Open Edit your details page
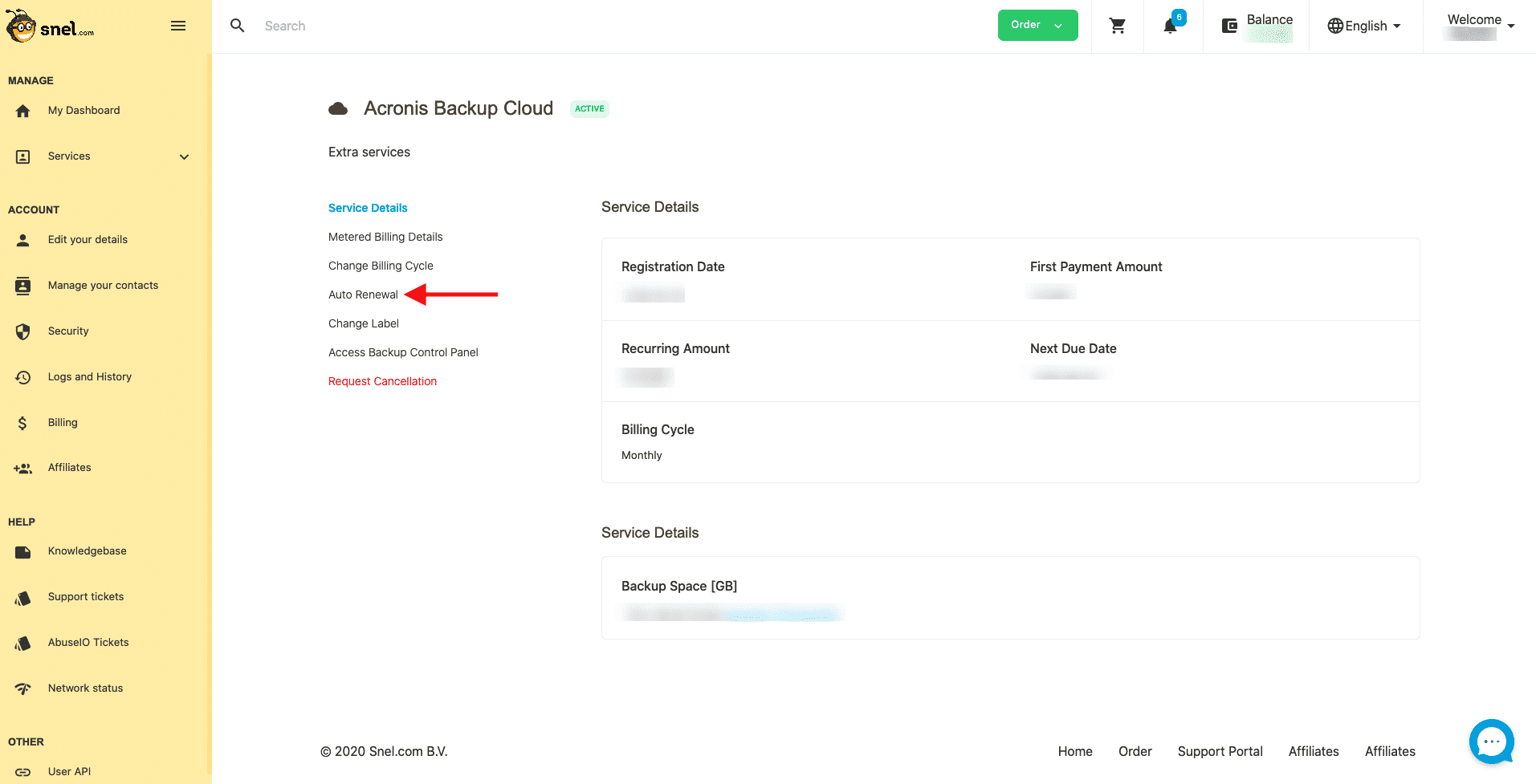 click(x=88, y=240)
